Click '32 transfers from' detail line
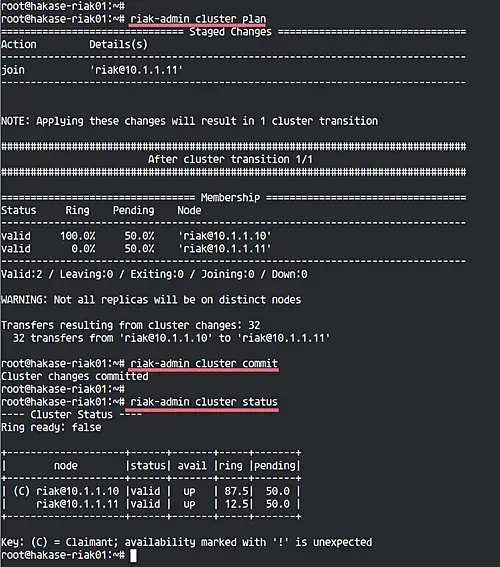Image resolution: width=500 pixels, height=567 pixels. 171,338
